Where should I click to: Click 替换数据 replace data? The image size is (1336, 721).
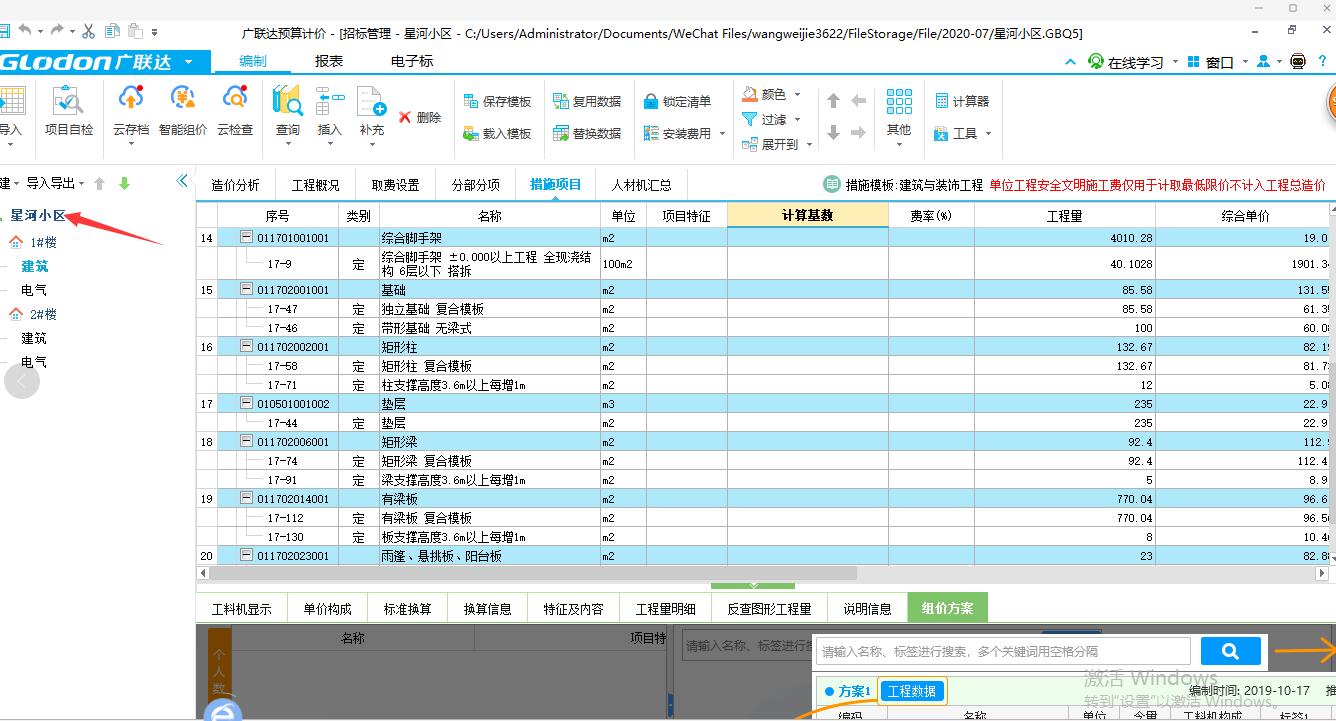click(x=587, y=133)
